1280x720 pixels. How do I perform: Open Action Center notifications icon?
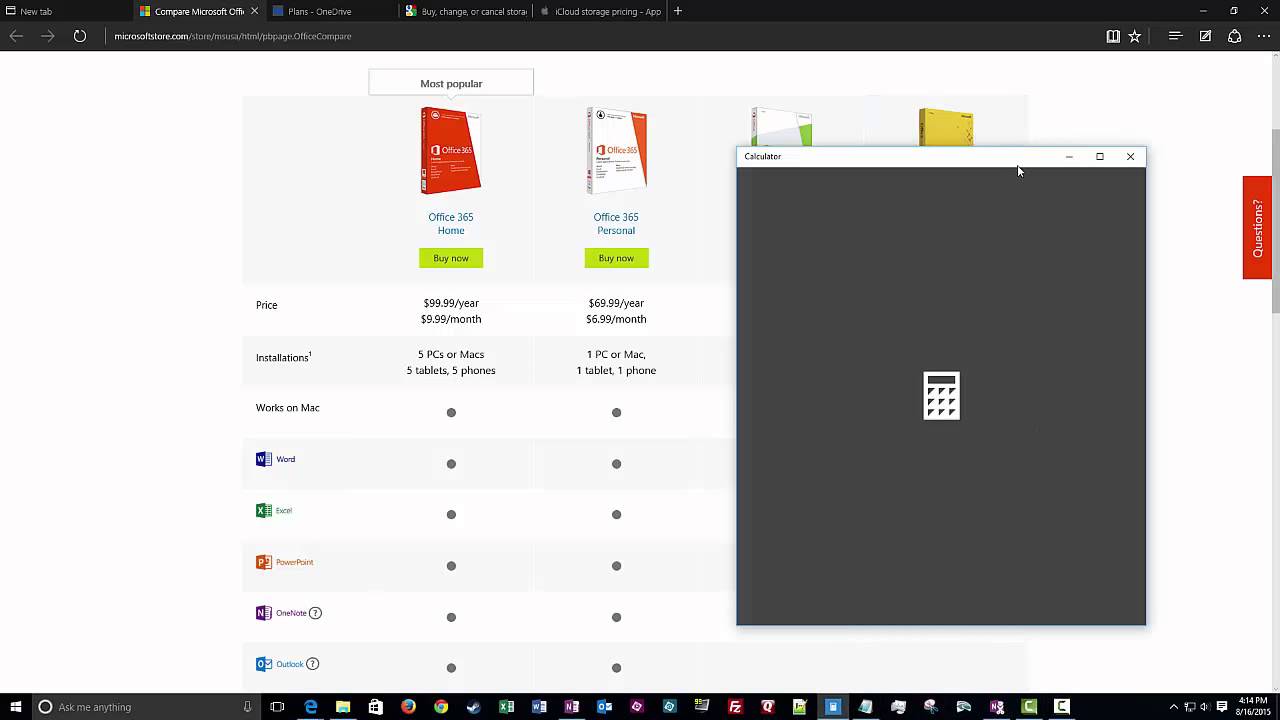click(1222, 707)
